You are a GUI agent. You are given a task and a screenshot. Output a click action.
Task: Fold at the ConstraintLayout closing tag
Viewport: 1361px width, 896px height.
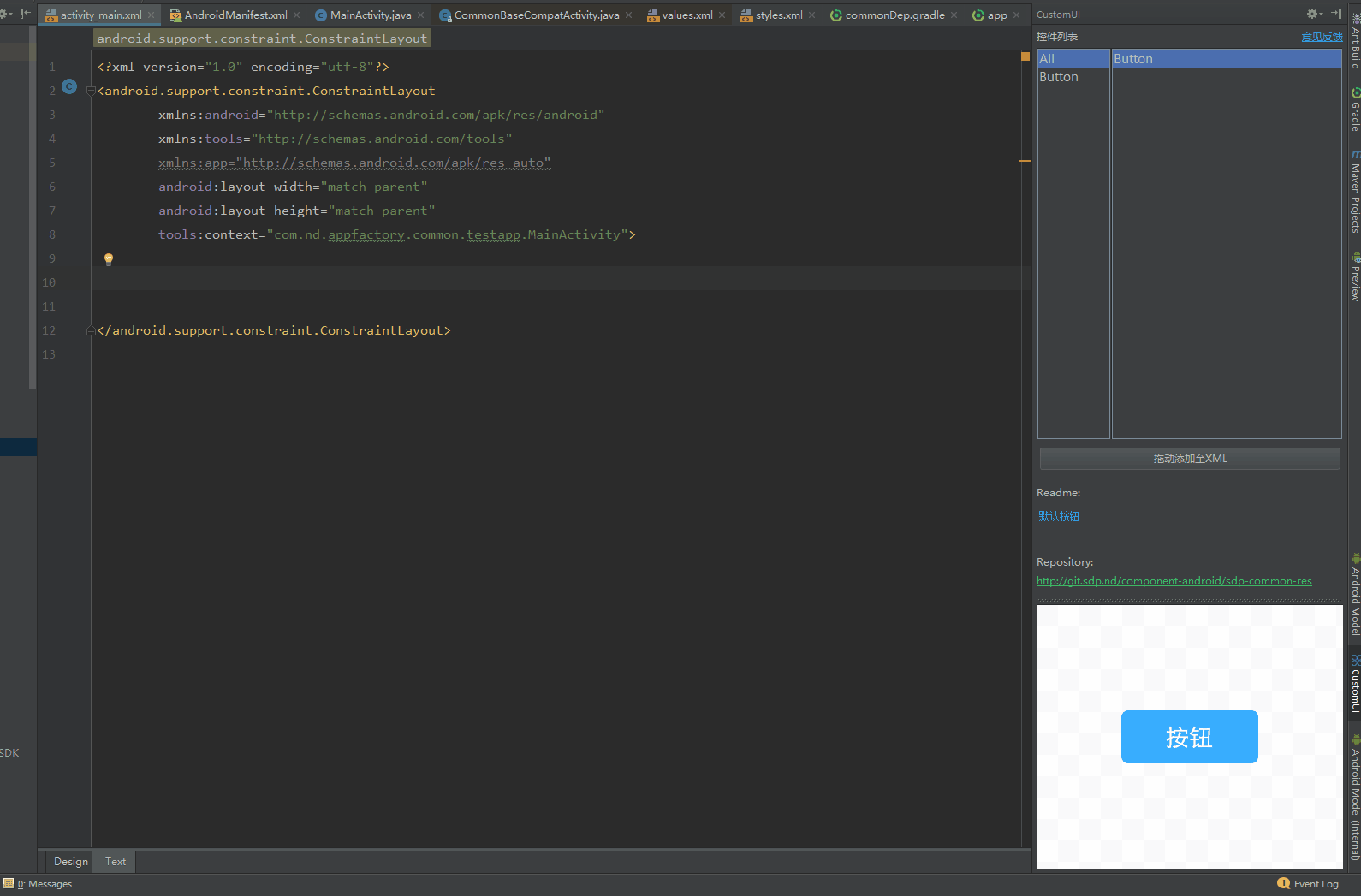point(91,330)
